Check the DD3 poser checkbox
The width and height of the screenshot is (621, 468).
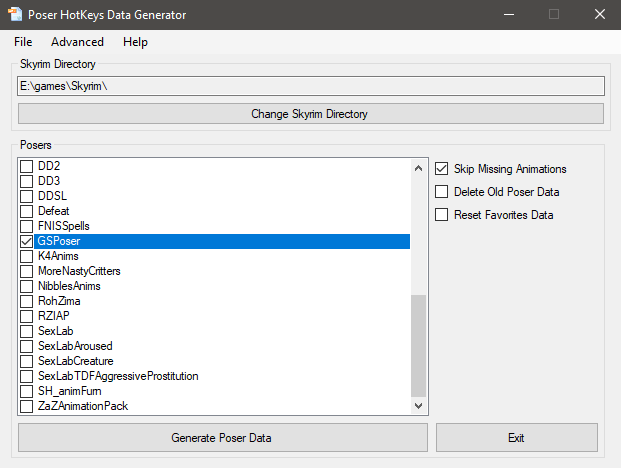tap(27, 181)
